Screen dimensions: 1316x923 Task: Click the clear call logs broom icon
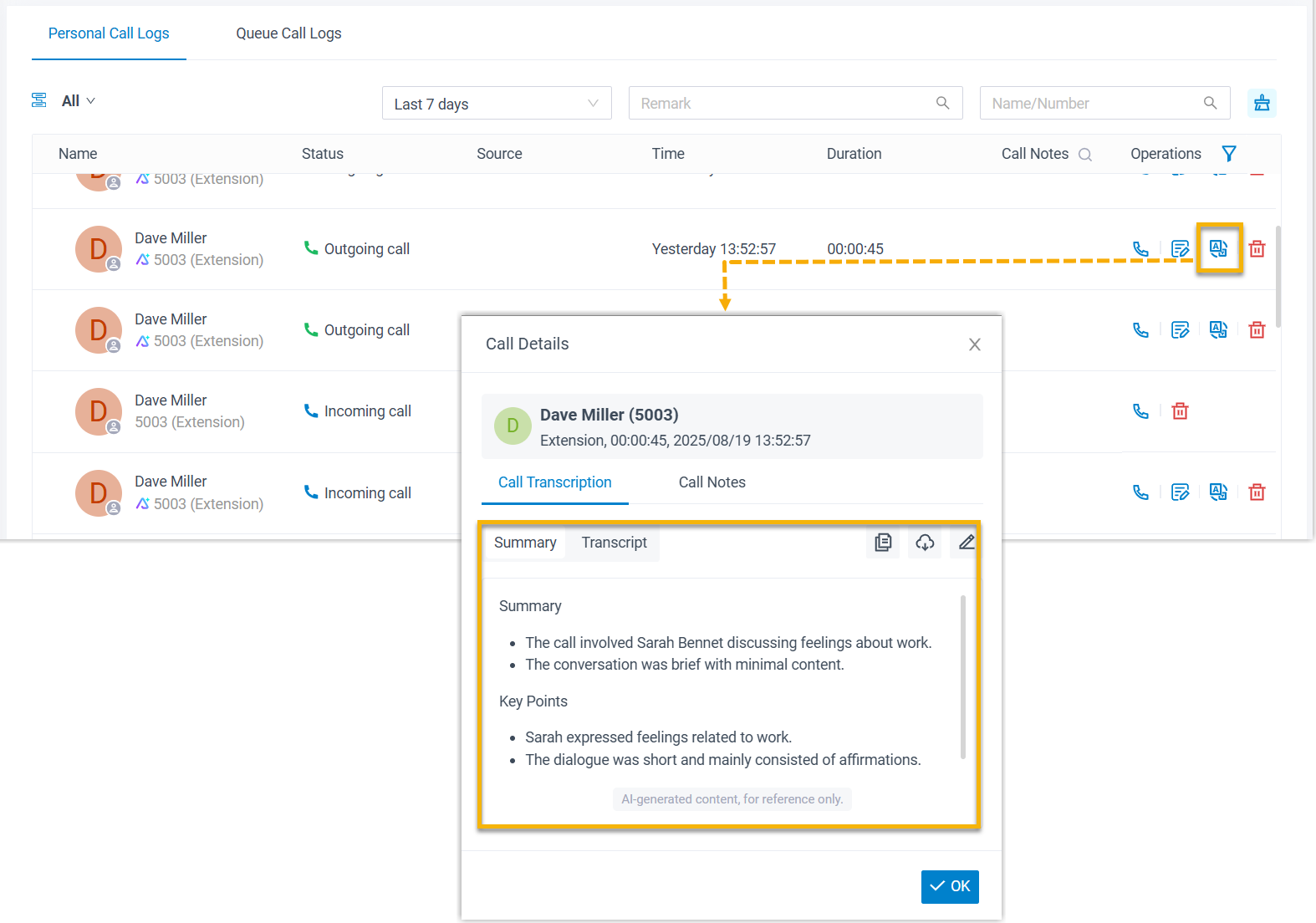click(1262, 103)
